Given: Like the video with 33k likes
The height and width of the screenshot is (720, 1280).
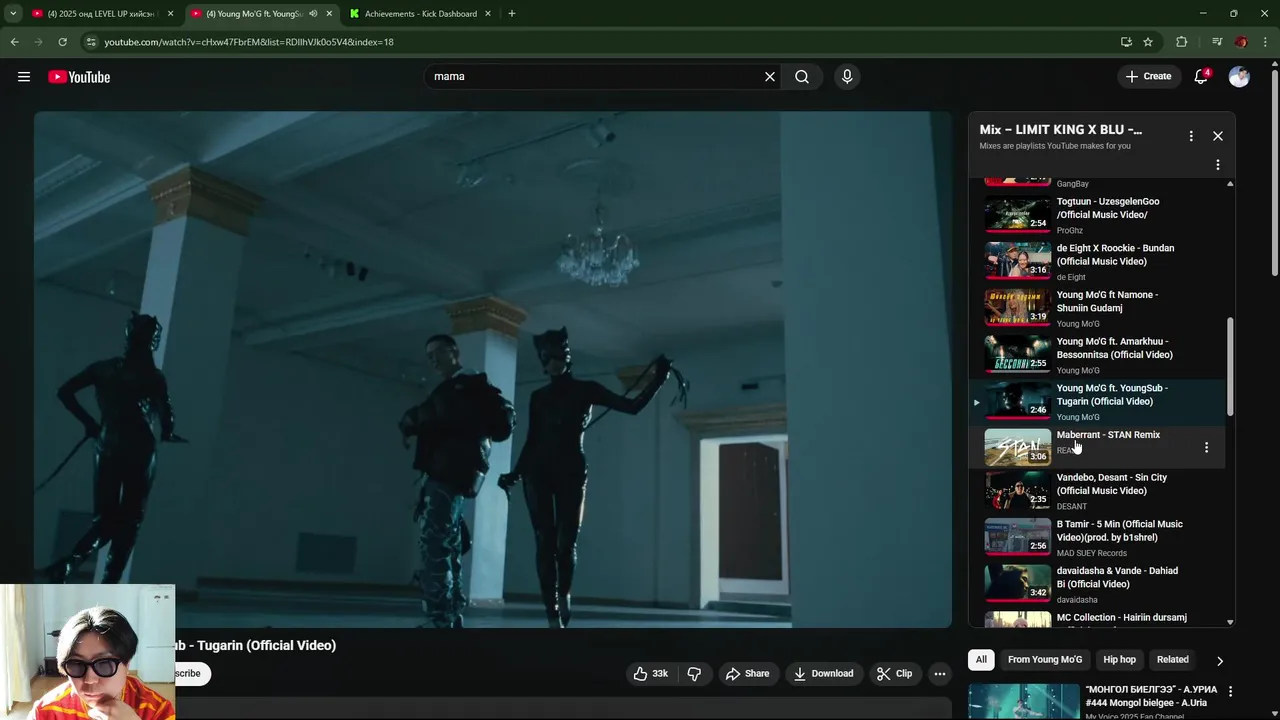Looking at the screenshot, I should click(x=650, y=674).
